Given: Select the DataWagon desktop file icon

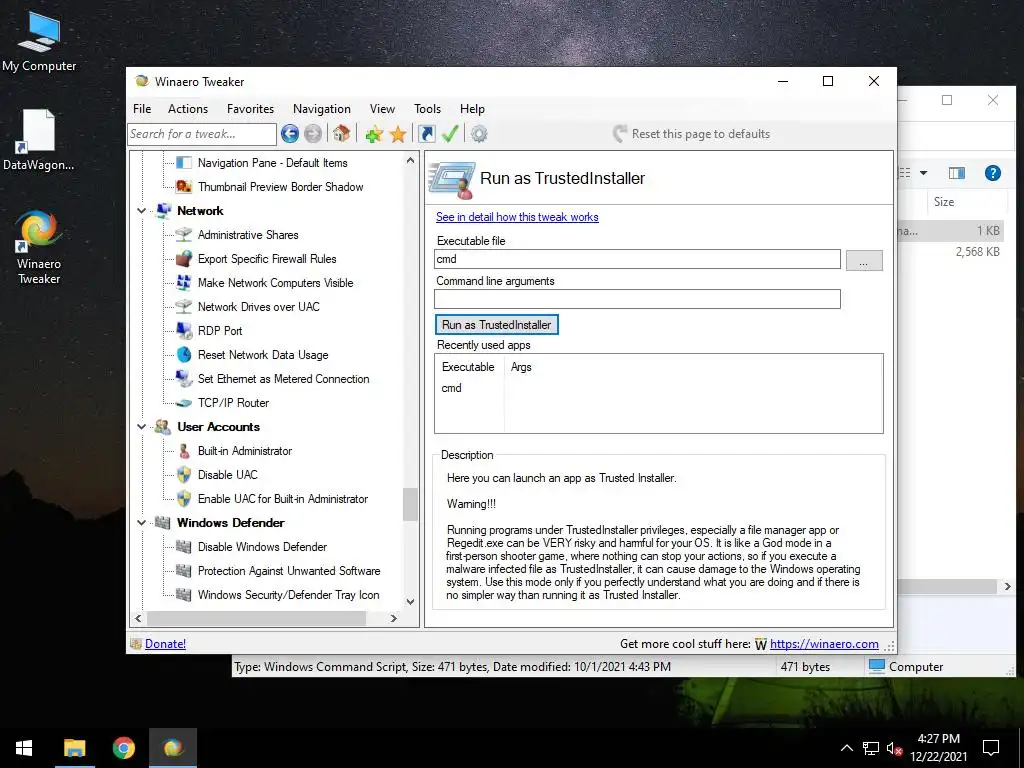Looking at the screenshot, I should pyautogui.click(x=39, y=140).
